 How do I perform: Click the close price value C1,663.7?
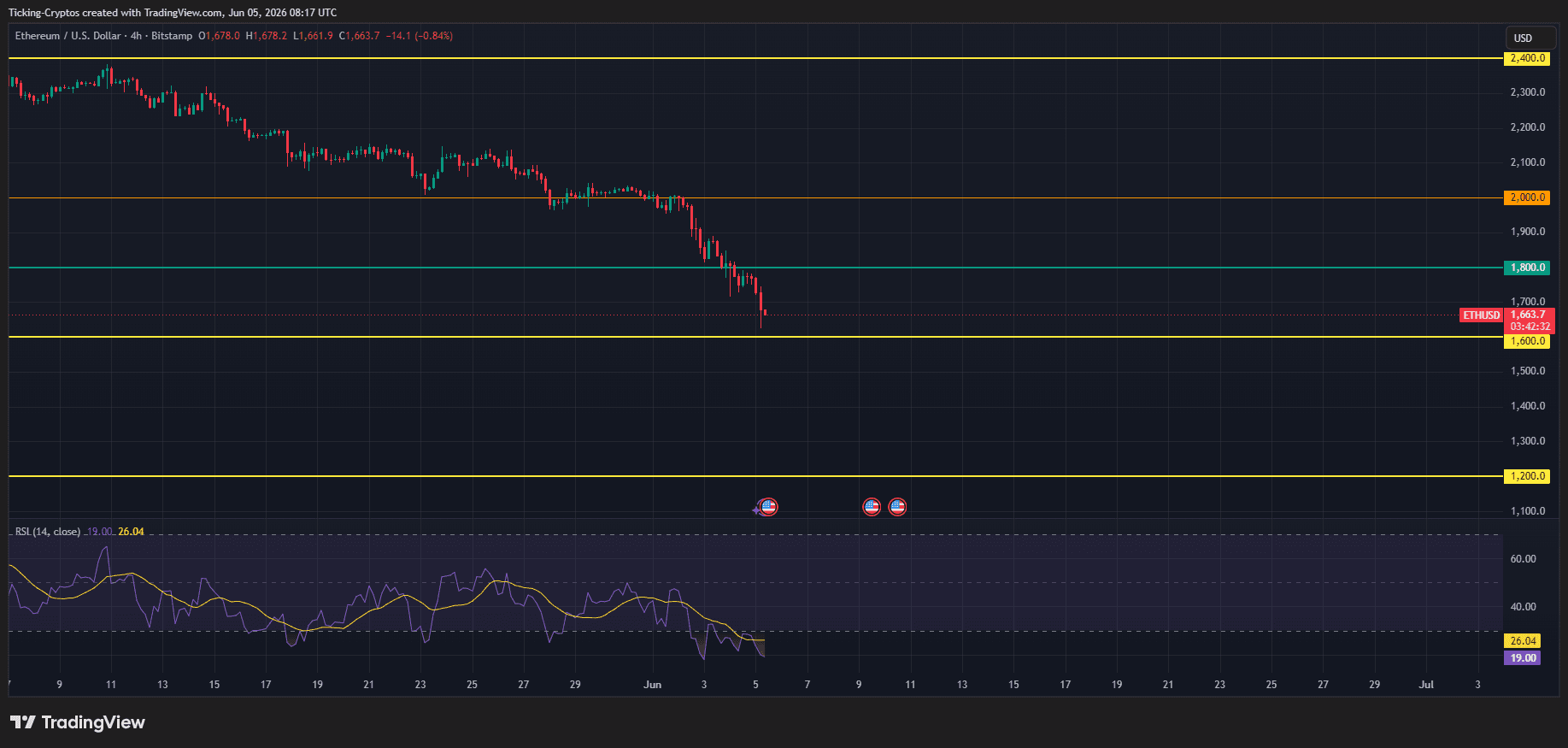[x=360, y=36]
